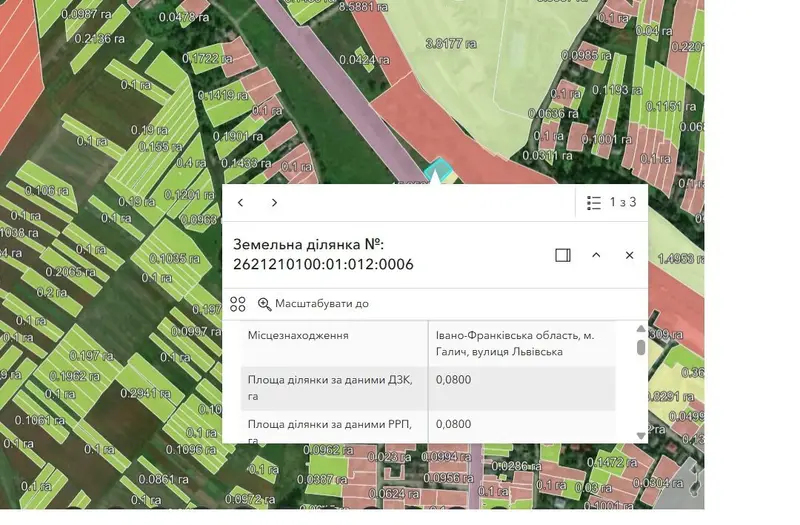Click the 0.1962 га parcel
This screenshot has width=800, height=525.
pos(74,376)
